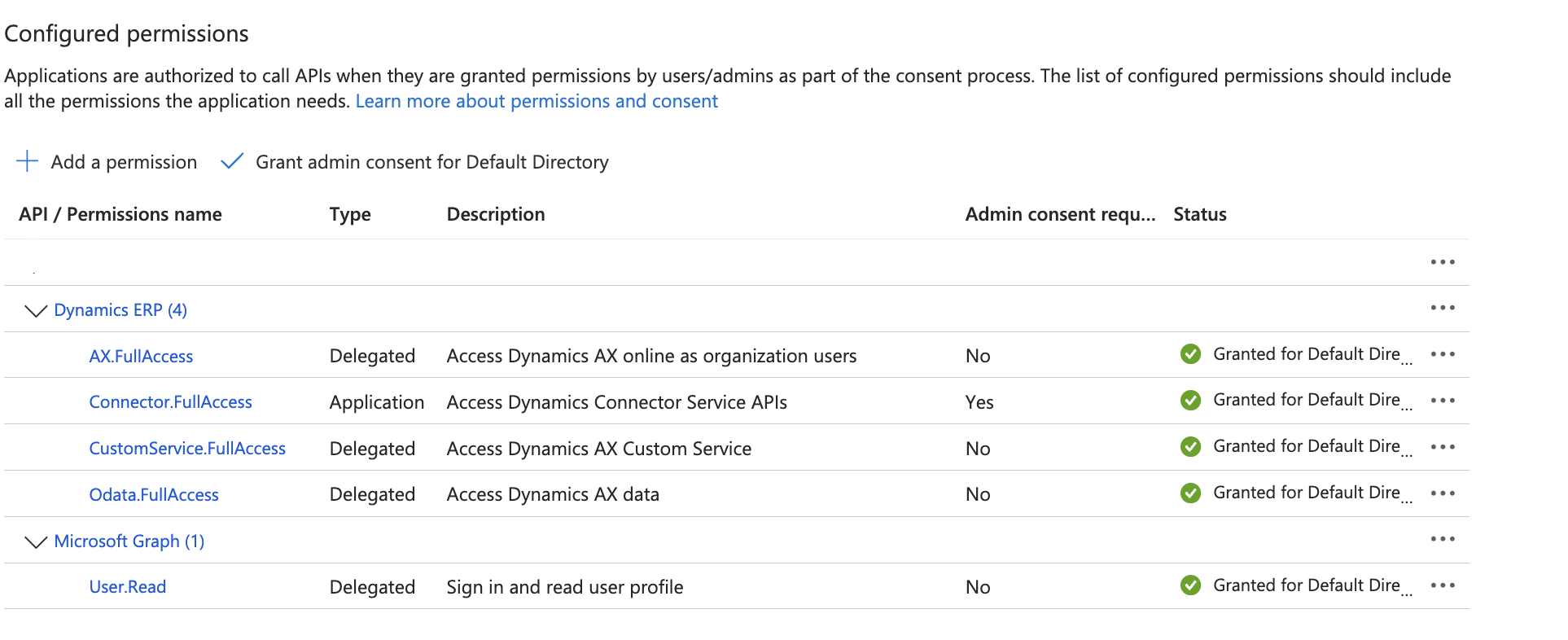Click Granted for Default Dire... status of User.Read

1312,586
